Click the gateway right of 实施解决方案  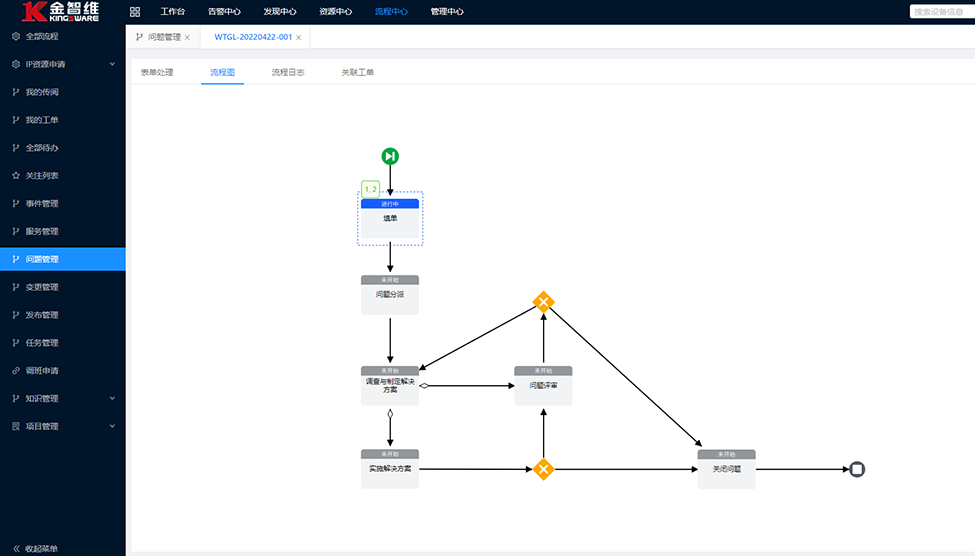[x=543, y=469]
